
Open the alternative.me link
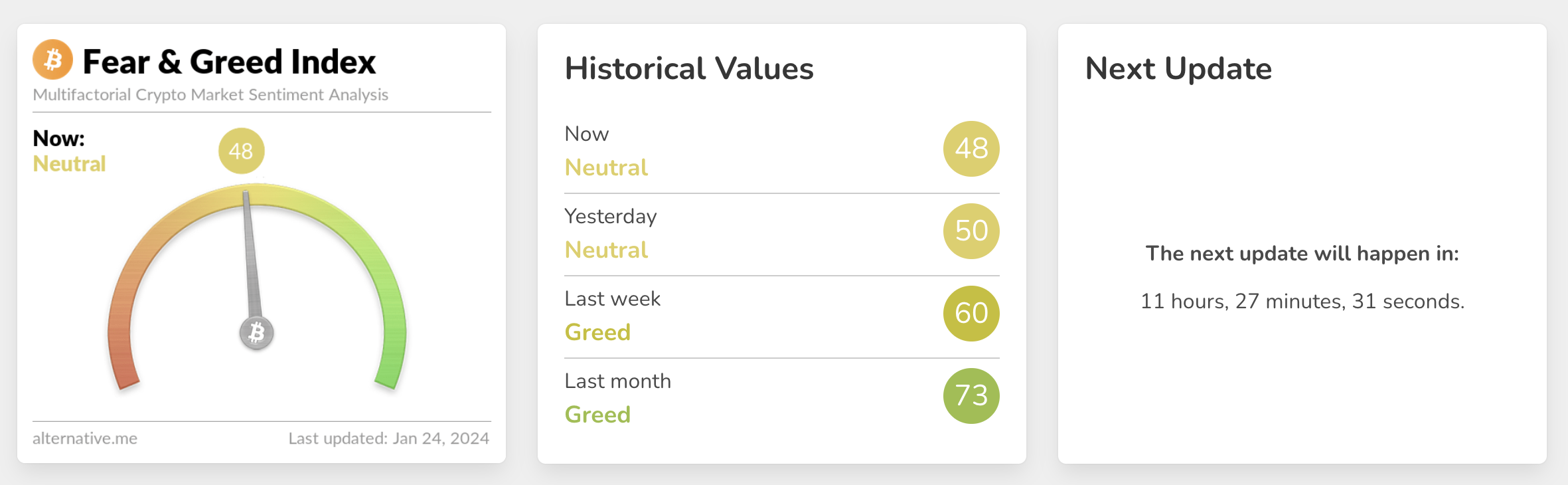[85, 438]
